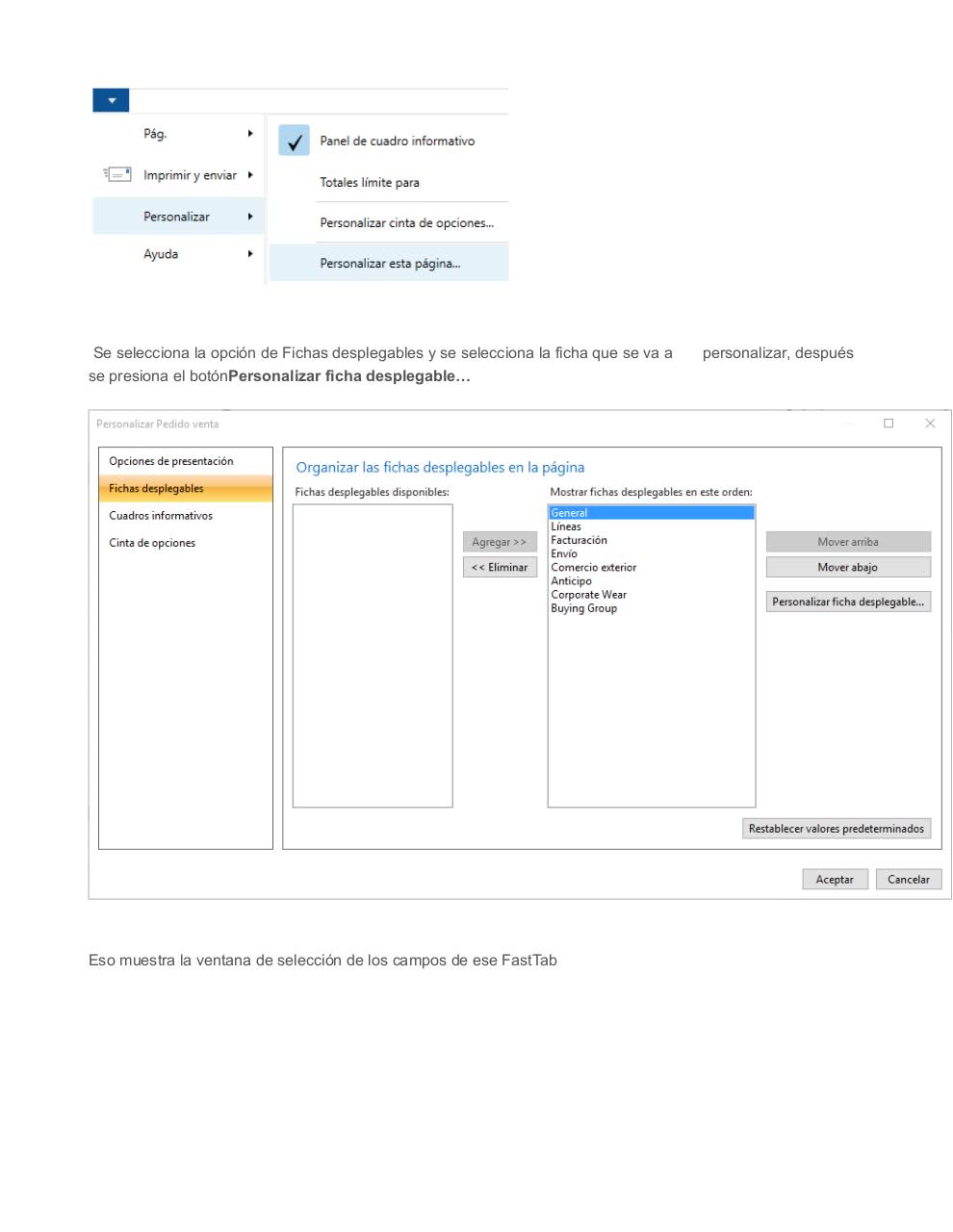953x1232 pixels.
Task: Click the << Eliminar button
Action: pyautogui.click(x=500, y=567)
